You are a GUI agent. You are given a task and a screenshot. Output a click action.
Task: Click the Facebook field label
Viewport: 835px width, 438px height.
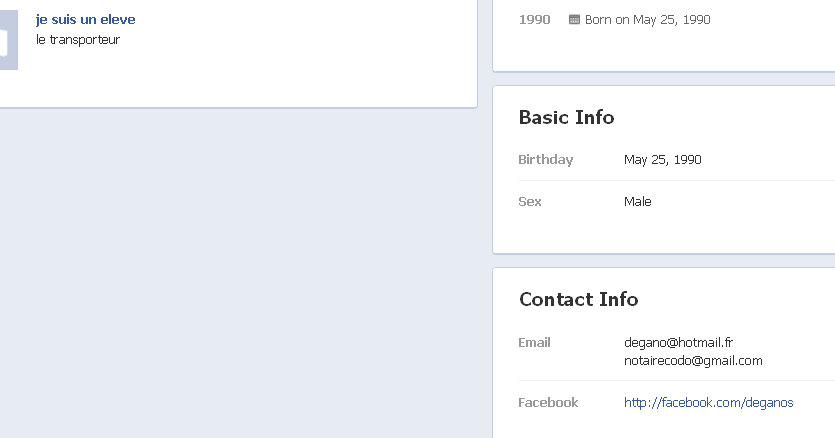click(548, 402)
